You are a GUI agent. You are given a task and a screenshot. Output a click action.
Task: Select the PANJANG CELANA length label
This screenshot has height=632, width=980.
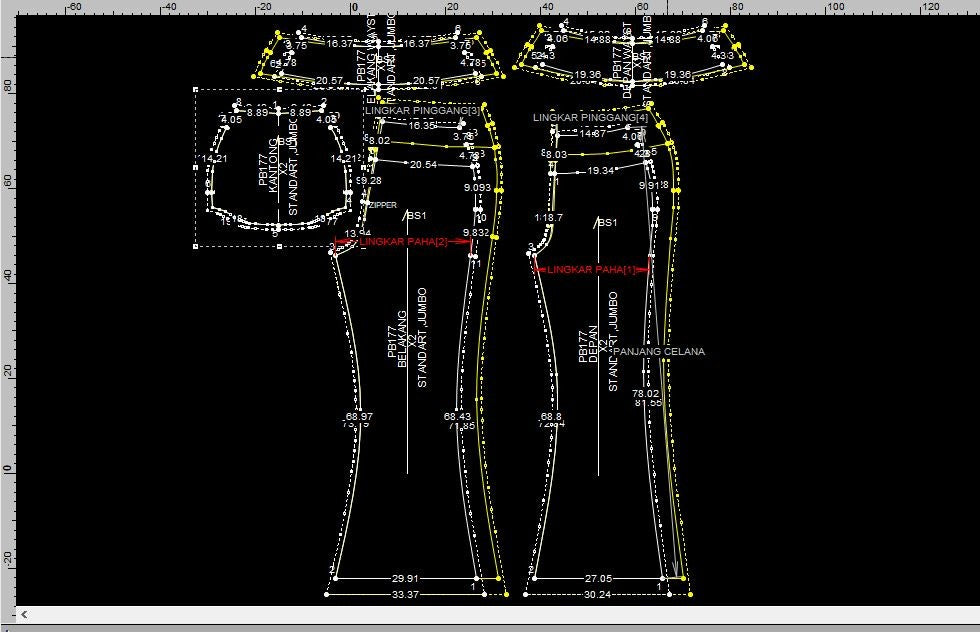pyautogui.click(x=659, y=352)
